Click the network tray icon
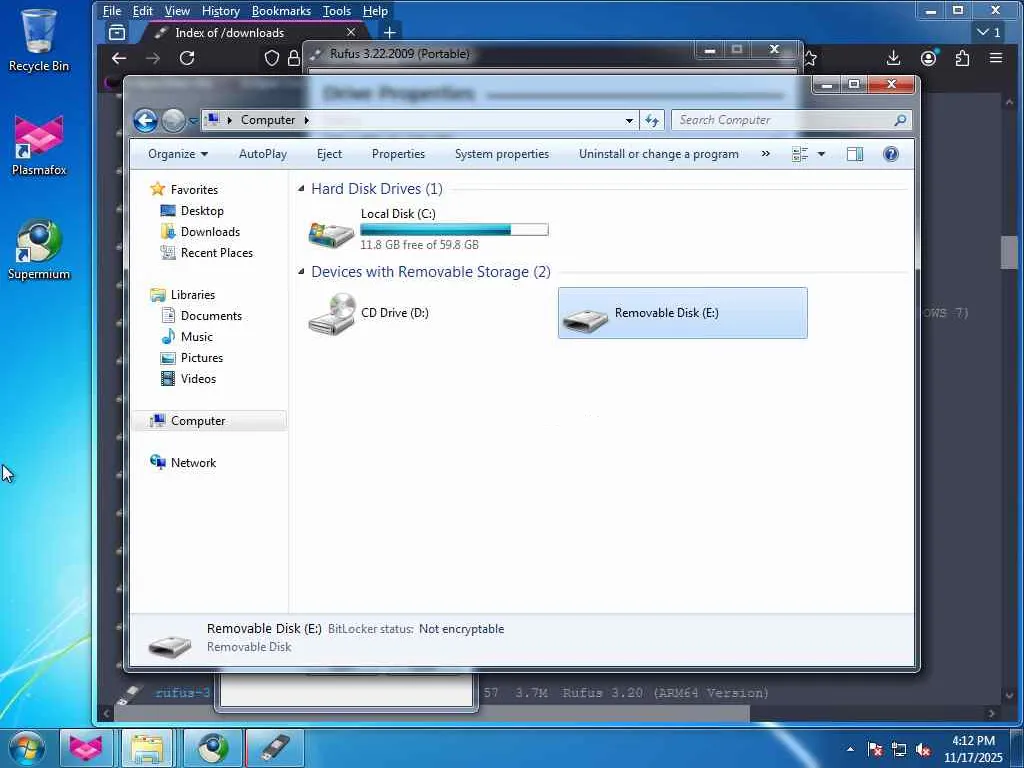 pyautogui.click(x=899, y=750)
